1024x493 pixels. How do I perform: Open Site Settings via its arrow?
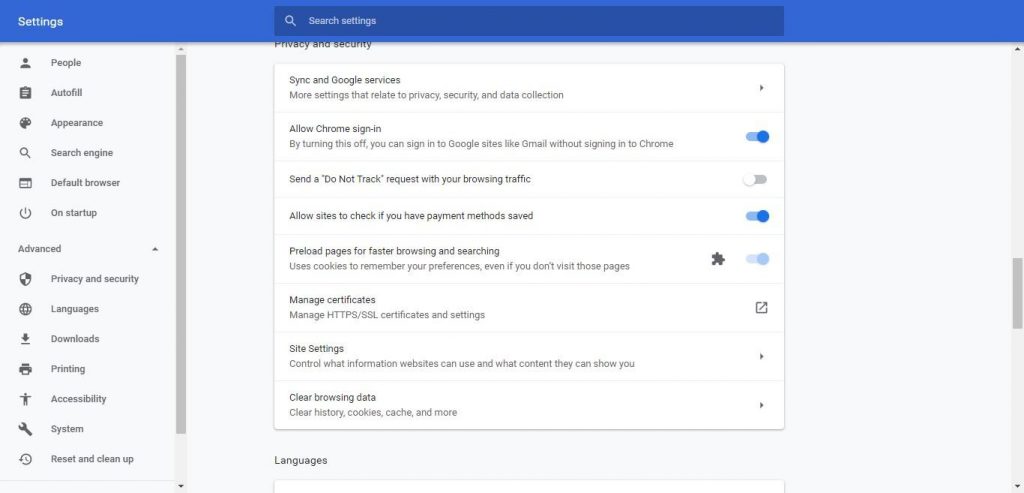click(x=761, y=356)
